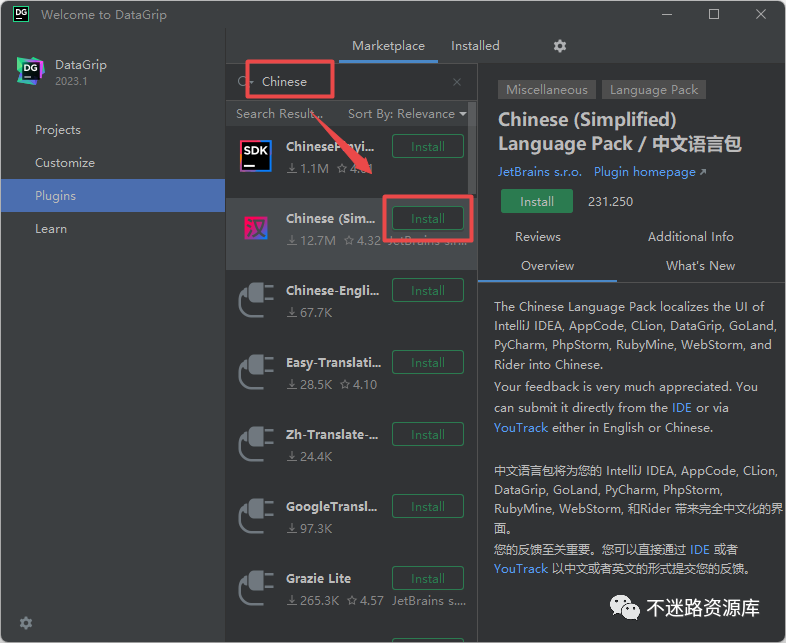786x643 pixels.
Task: Click the Language Pack tag
Action: [x=654, y=90]
